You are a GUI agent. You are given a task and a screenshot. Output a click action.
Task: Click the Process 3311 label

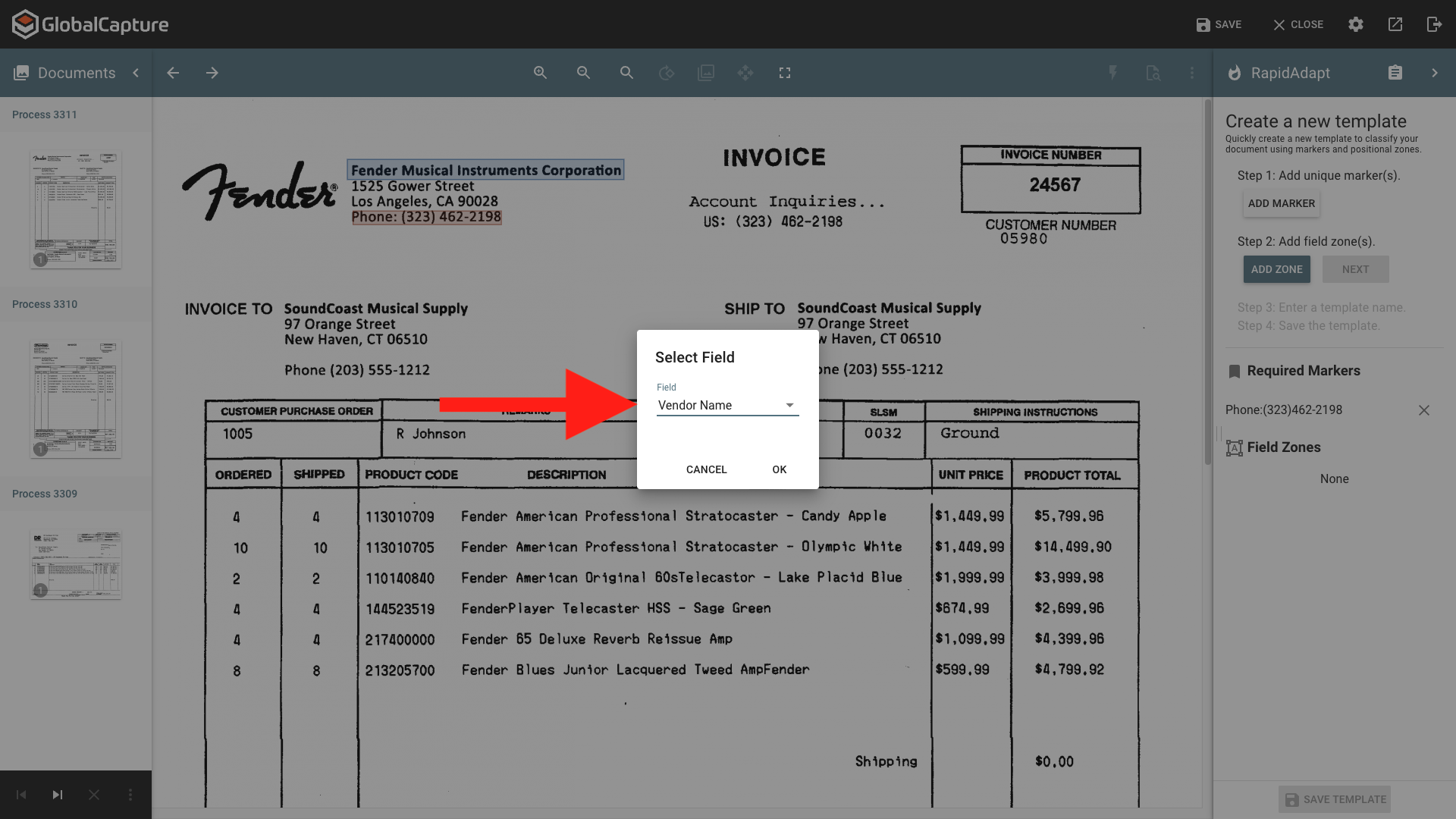[x=45, y=115]
